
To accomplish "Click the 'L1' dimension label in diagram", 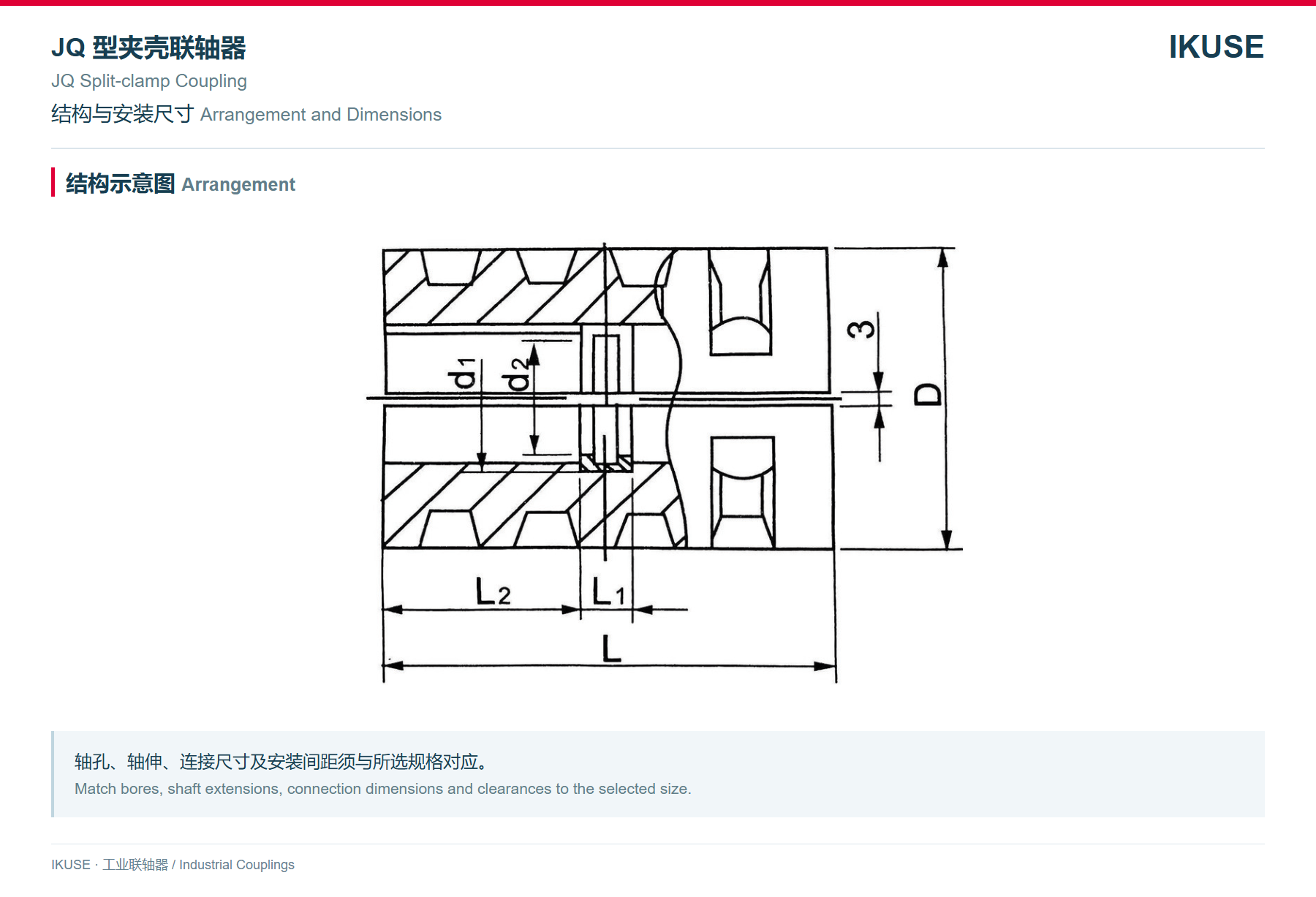I will click(x=608, y=591).
